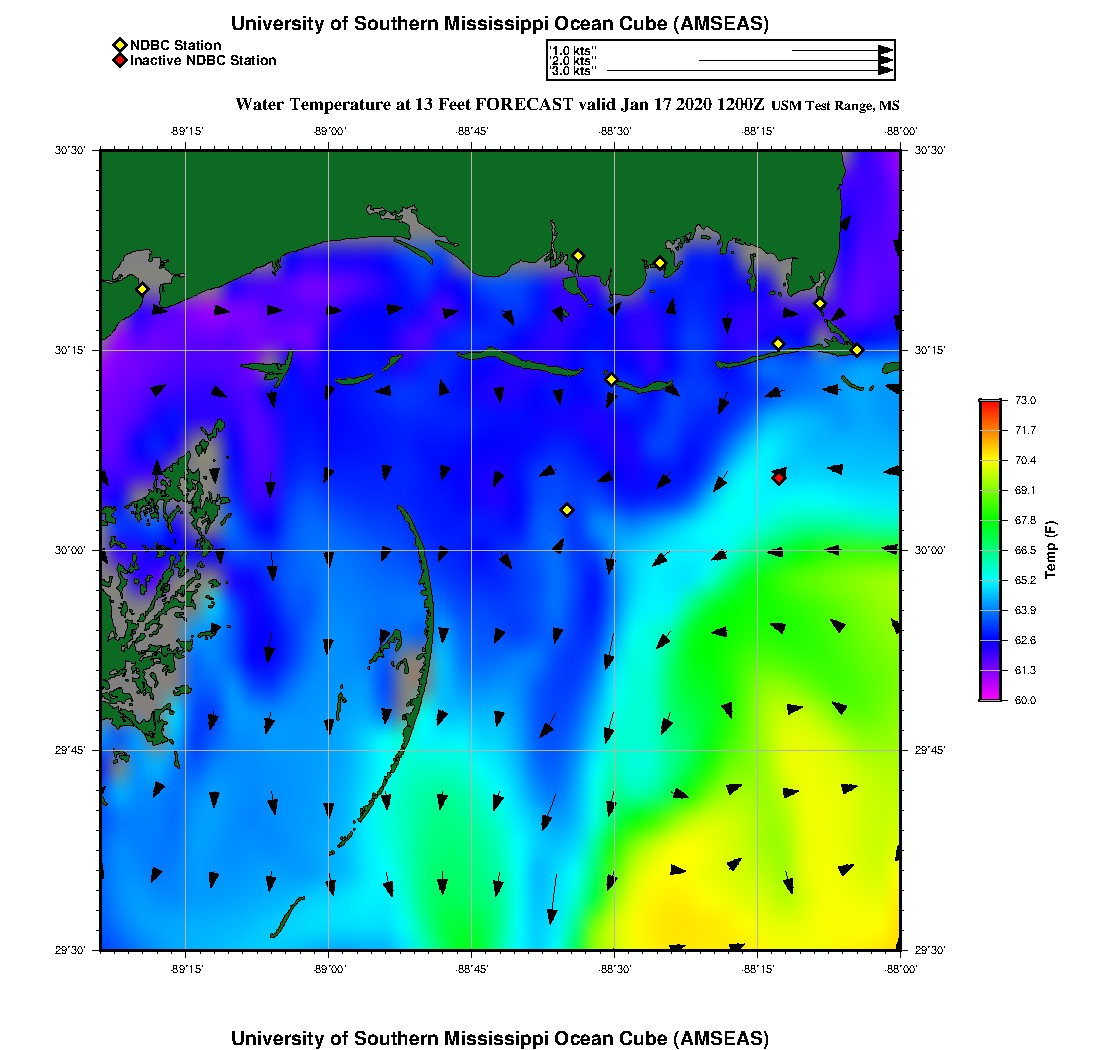Click the 'Temp (F)' colorbar axis label
This screenshot has width=1100, height=1050.
1050,549
